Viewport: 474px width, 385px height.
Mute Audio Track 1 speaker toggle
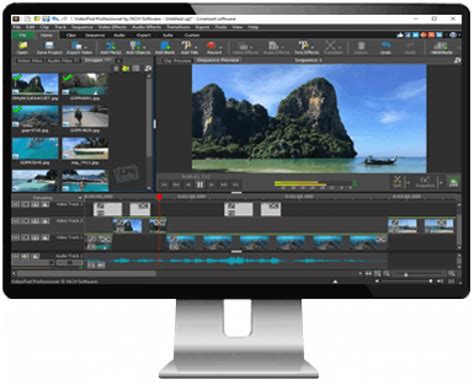(x=25, y=256)
